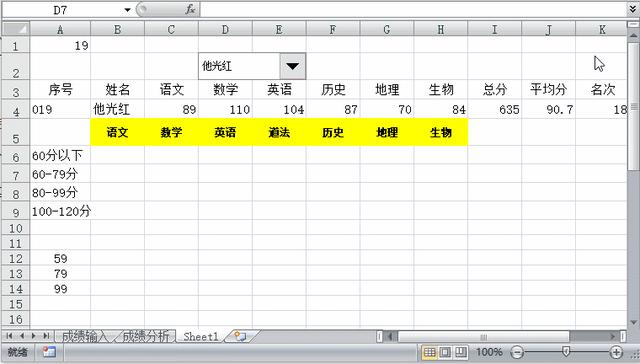Go to first sheet navigation arrow
The height and width of the screenshot is (364, 640).
point(9,336)
